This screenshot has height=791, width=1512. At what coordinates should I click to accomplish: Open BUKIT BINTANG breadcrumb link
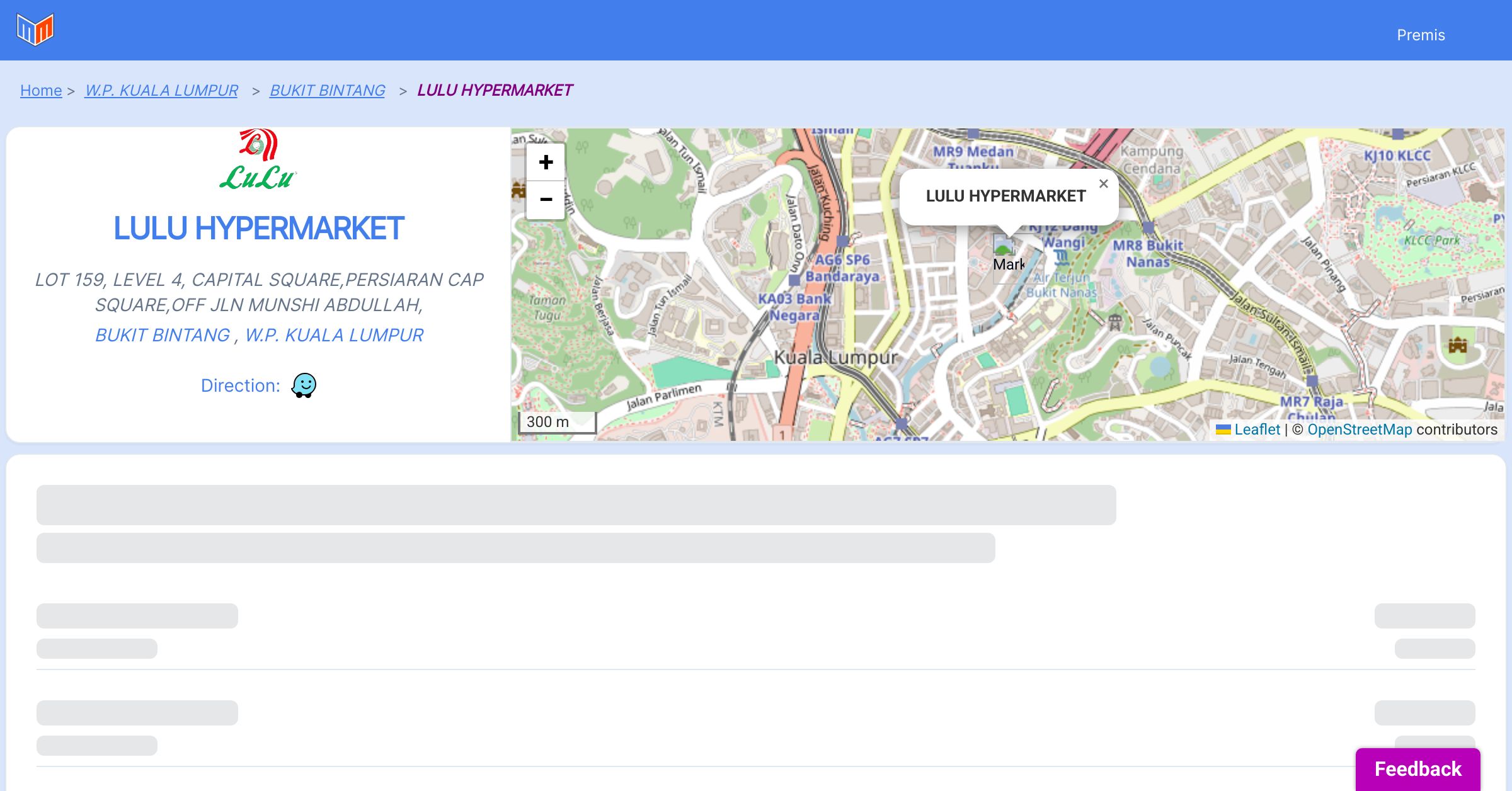coord(327,91)
